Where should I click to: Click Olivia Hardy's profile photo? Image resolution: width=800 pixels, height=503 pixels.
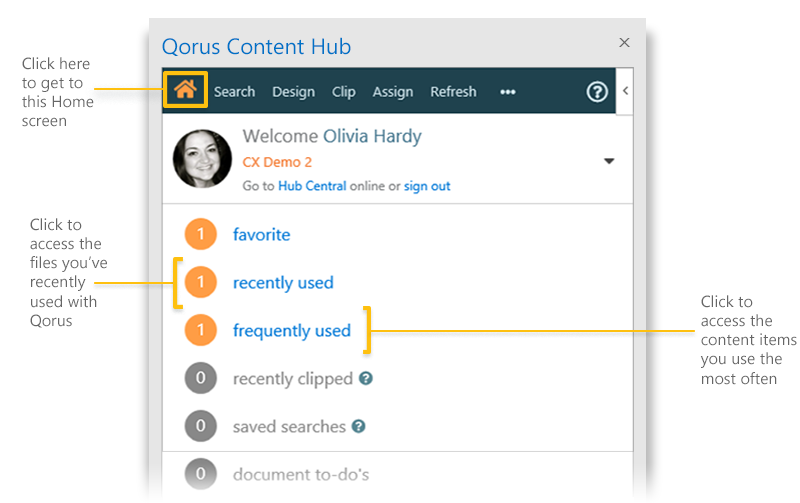coord(202,159)
